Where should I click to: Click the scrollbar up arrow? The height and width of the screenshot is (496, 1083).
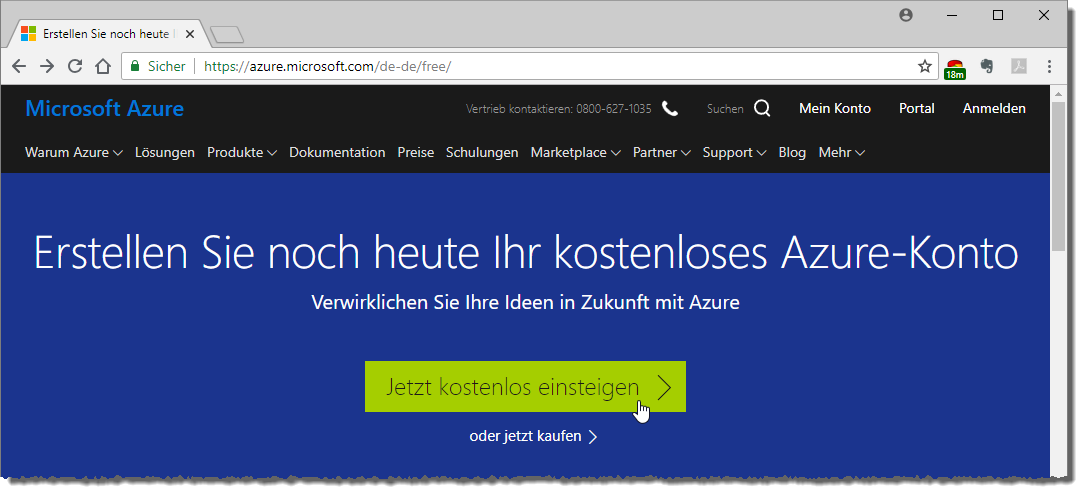tap(1058, 93)
